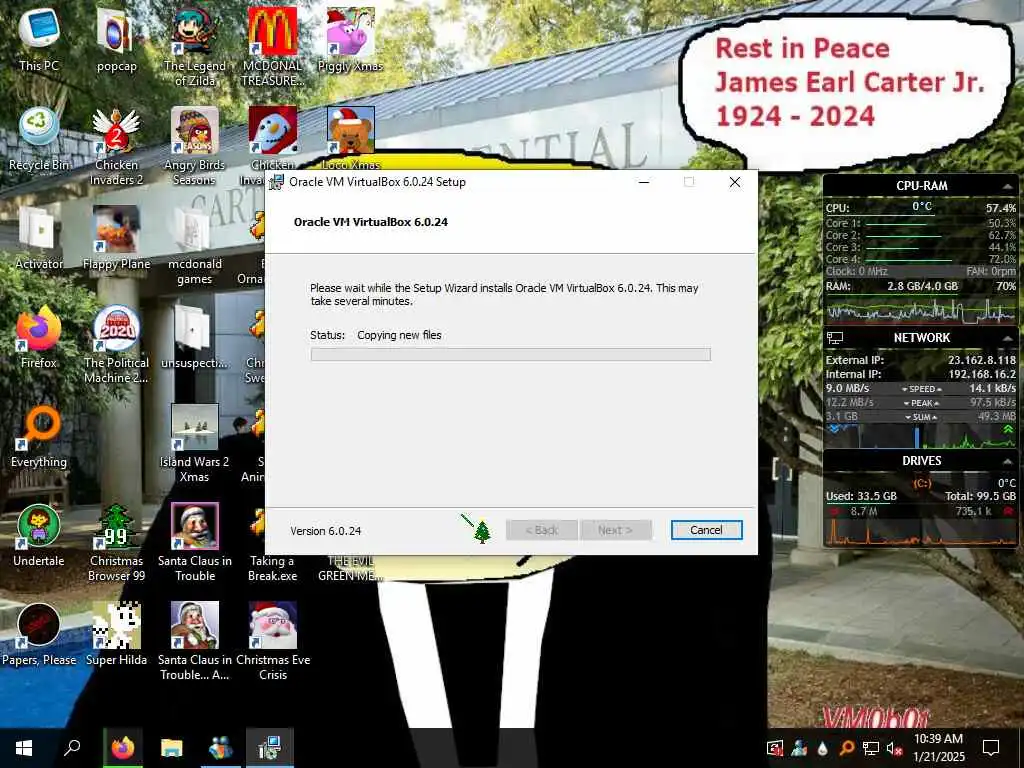The image size is (1024, 768).
Task: Click the network traffic graph in the widget
Action: pyautogui.click(x=920, y=436)
